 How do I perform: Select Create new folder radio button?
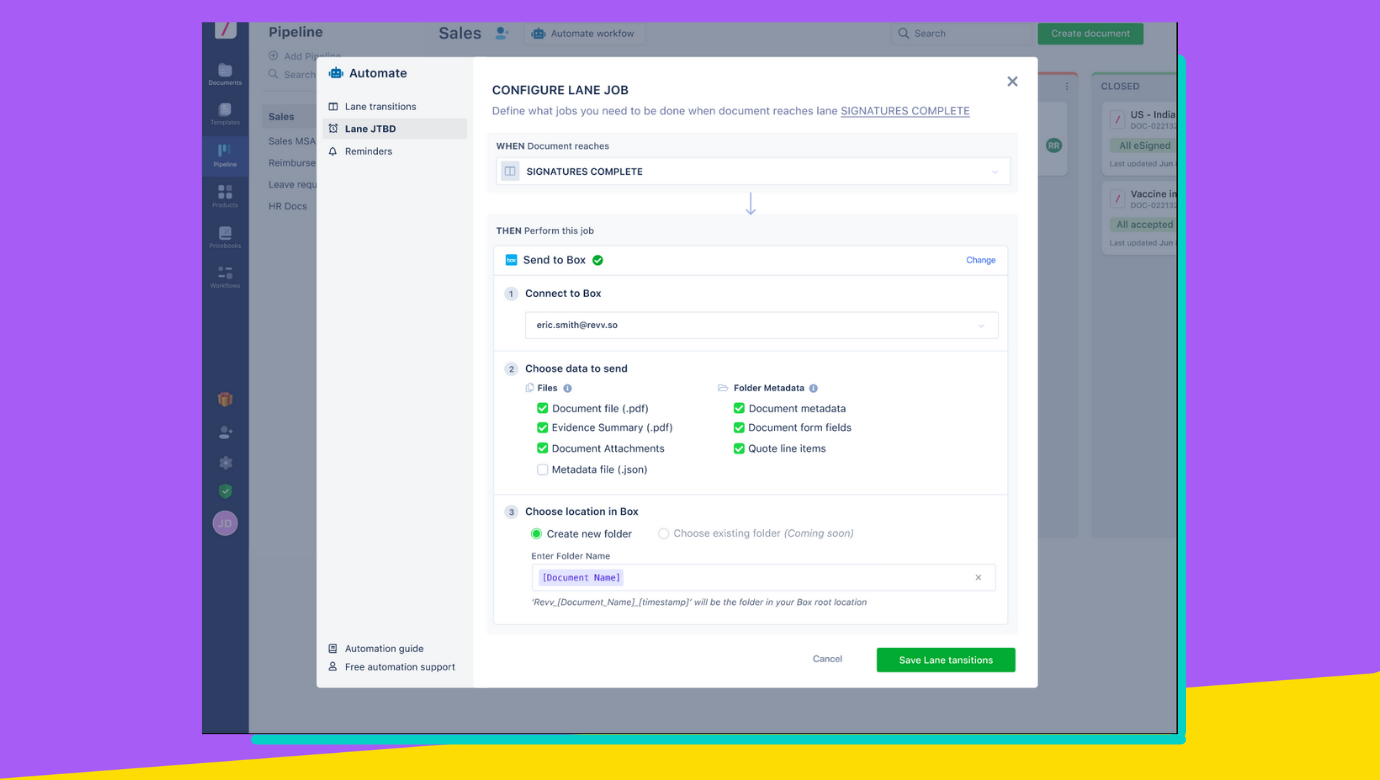coord(537,534)
